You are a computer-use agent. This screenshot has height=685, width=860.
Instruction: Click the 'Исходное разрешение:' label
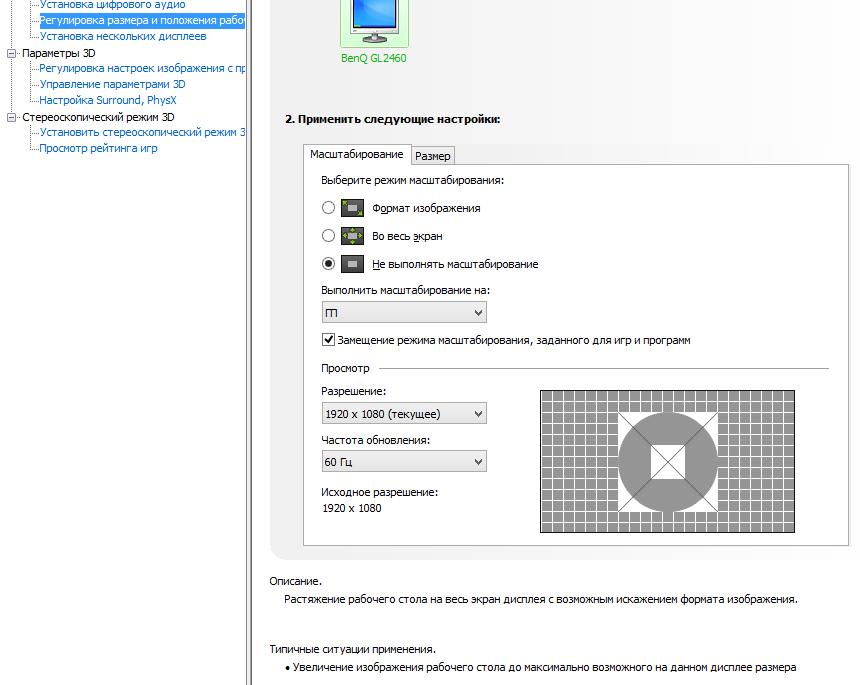click(x=380, y=492)
